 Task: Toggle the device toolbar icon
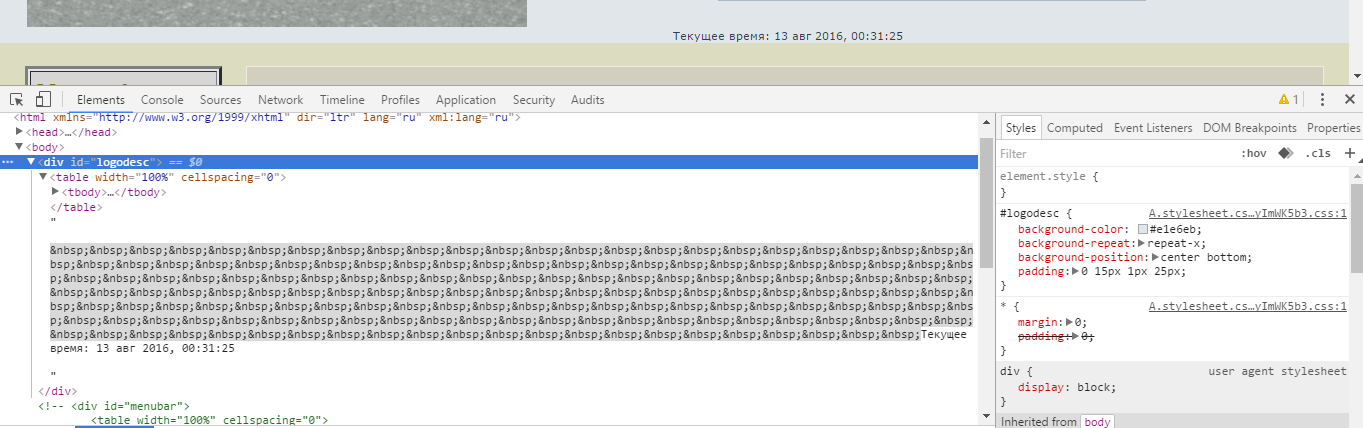pos(43,100)
